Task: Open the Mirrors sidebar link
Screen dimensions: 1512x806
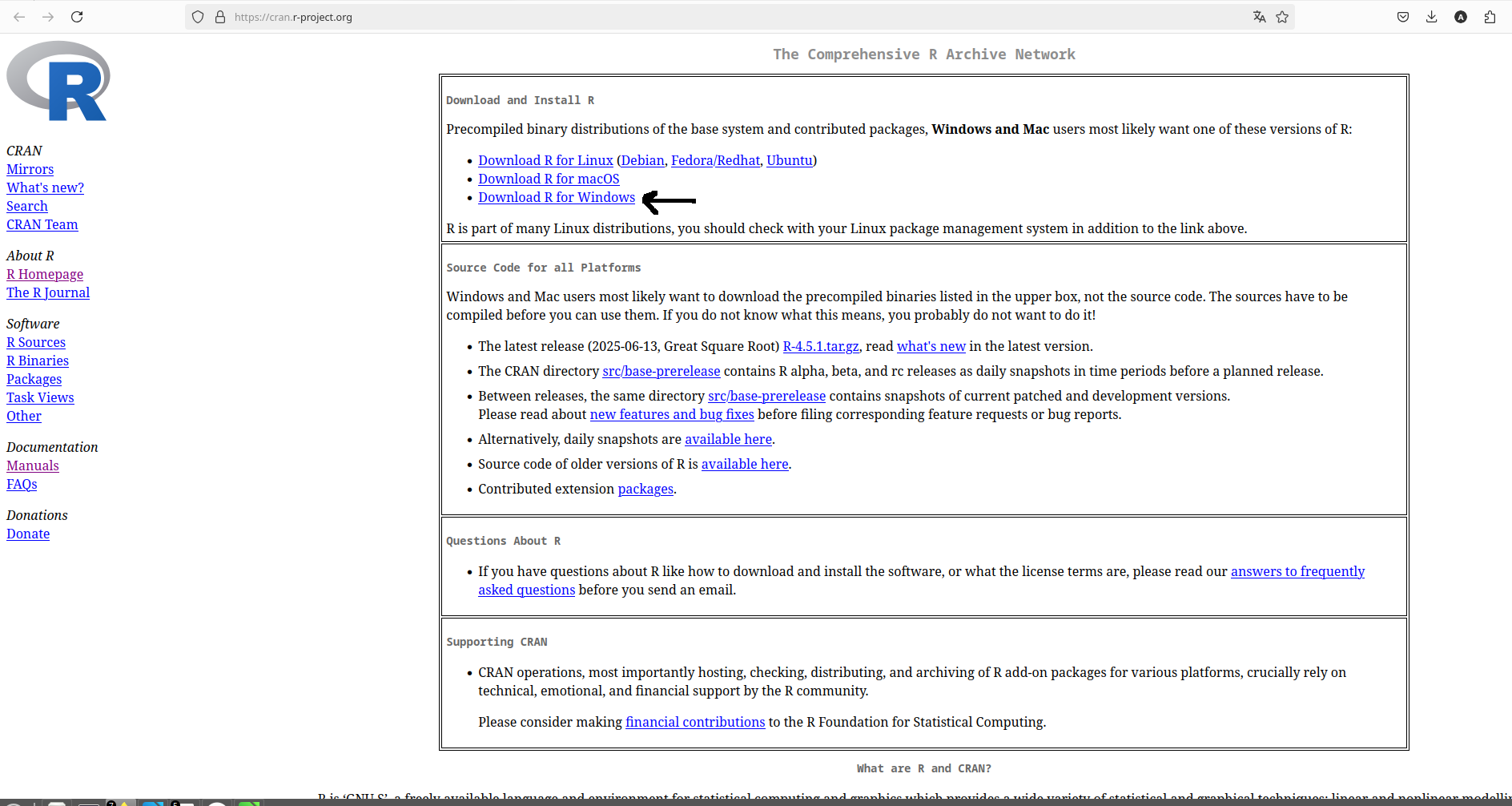Action: click(x=30, y=170)
